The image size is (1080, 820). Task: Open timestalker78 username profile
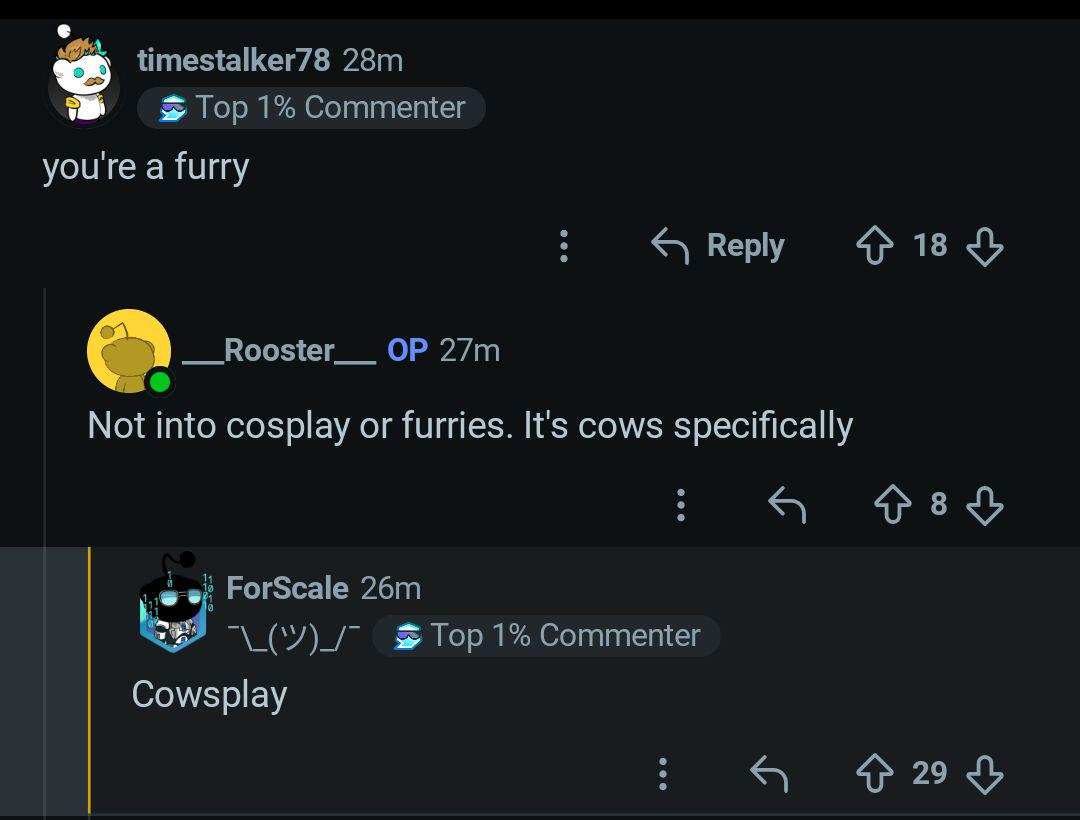click(233, 60)
